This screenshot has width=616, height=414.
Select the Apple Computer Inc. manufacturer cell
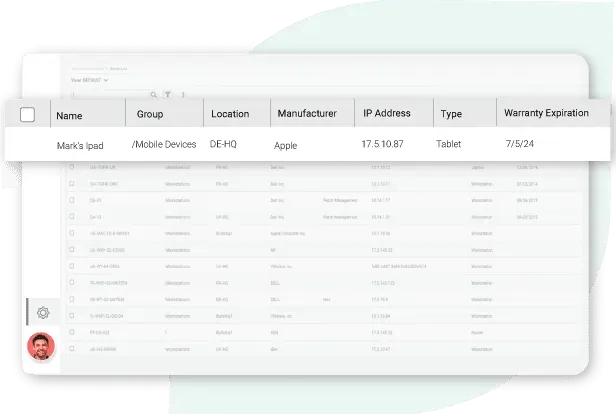(288, 233)
